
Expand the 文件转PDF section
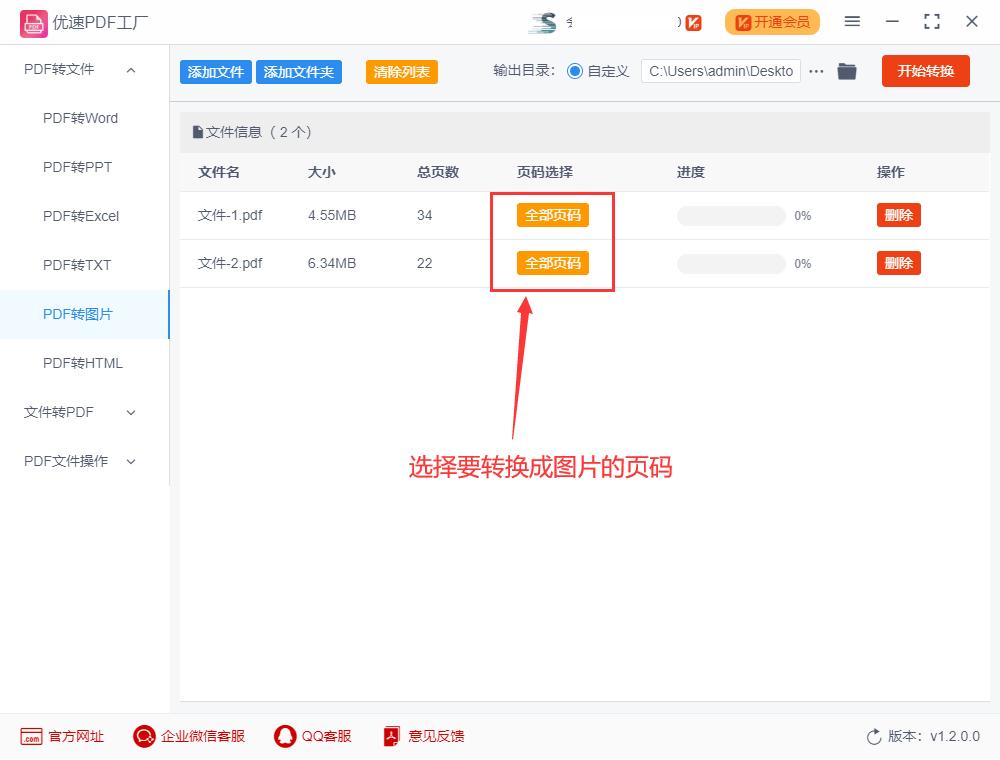[130, 412]
